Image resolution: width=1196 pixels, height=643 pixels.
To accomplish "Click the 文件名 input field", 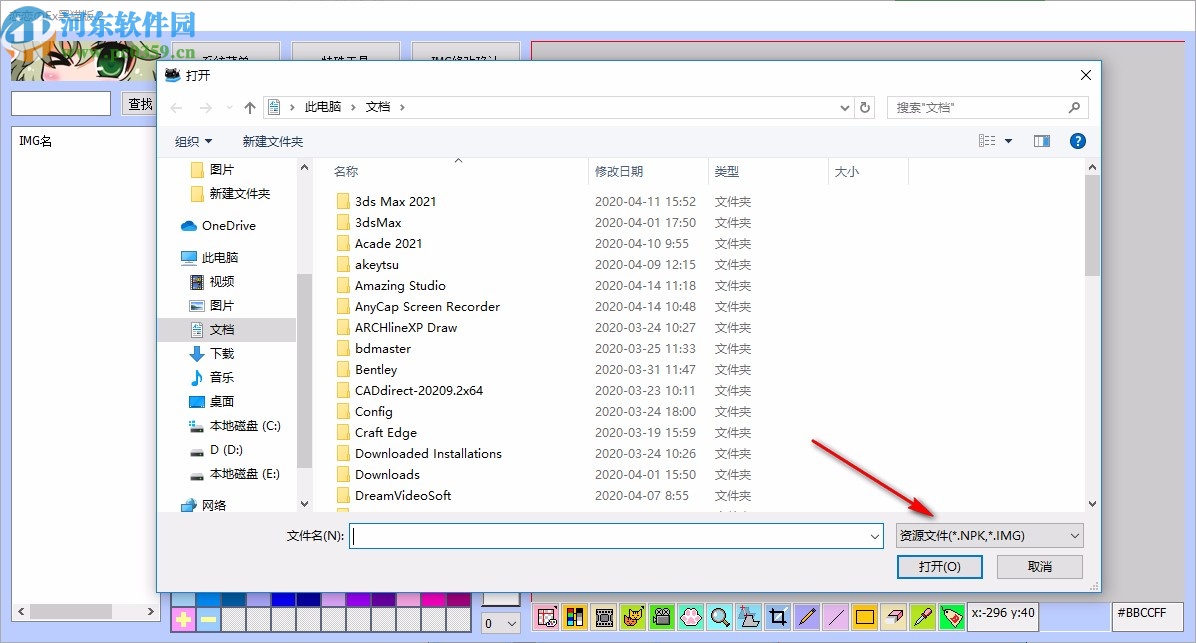I will [x=616, y=536].
